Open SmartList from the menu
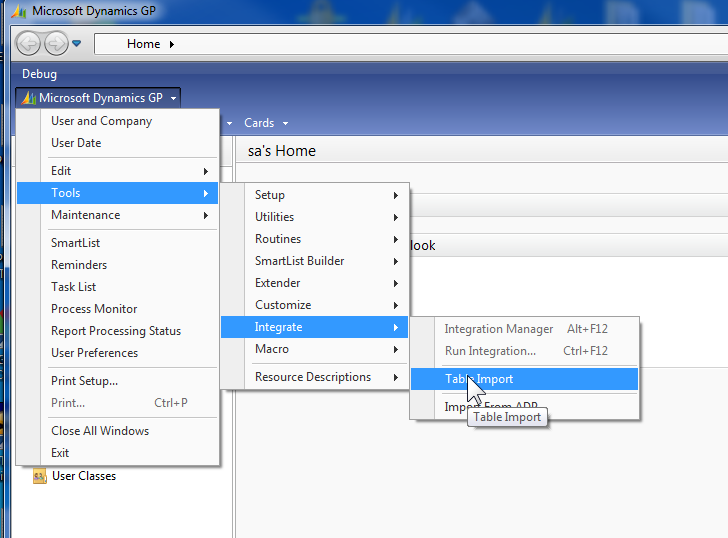The width and height of the screenshot is (728, 538). coord(117,243)
